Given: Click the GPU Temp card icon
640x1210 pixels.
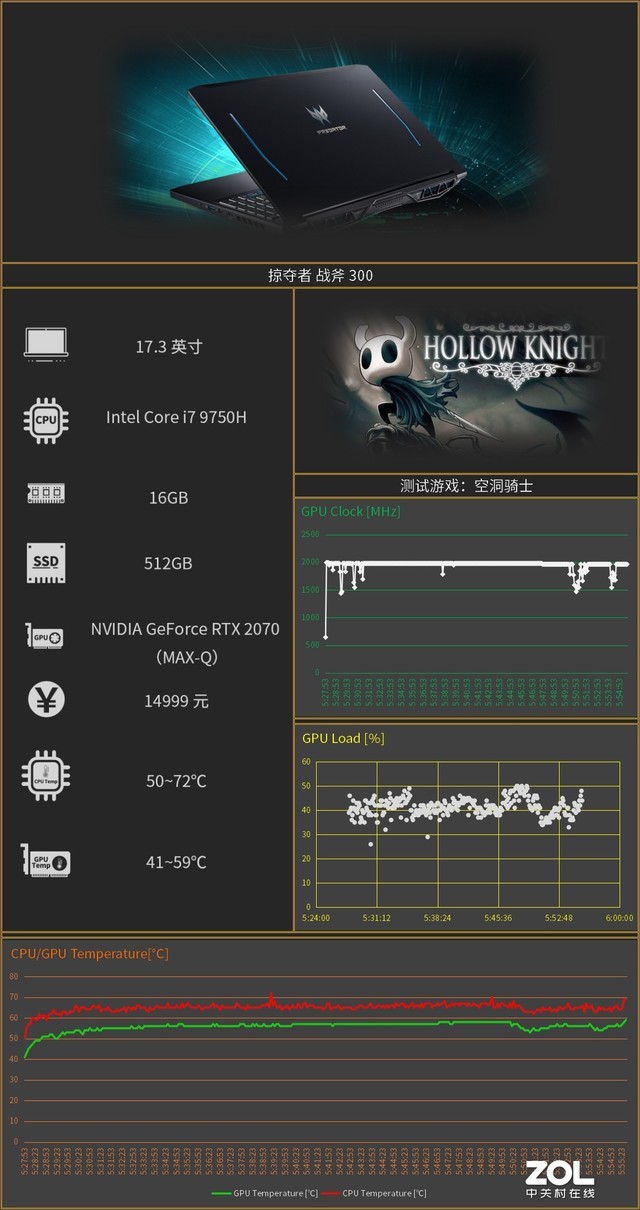Looking at the screenshot, I should pyautogui.click(x=45, y=861).
